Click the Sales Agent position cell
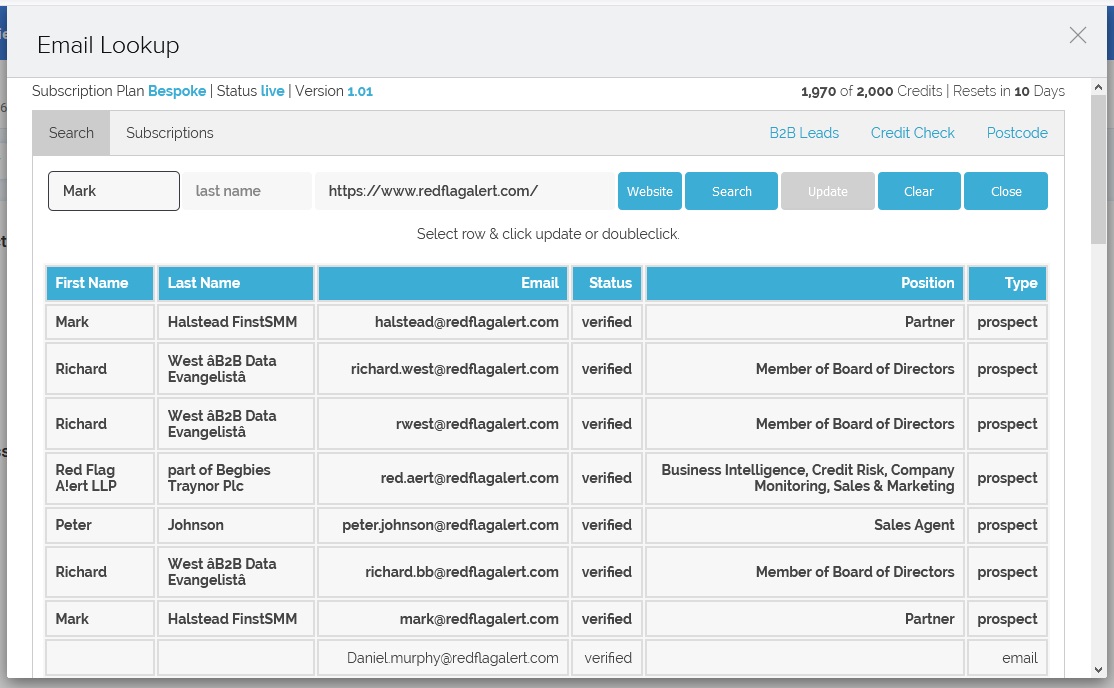 (805, 525)
